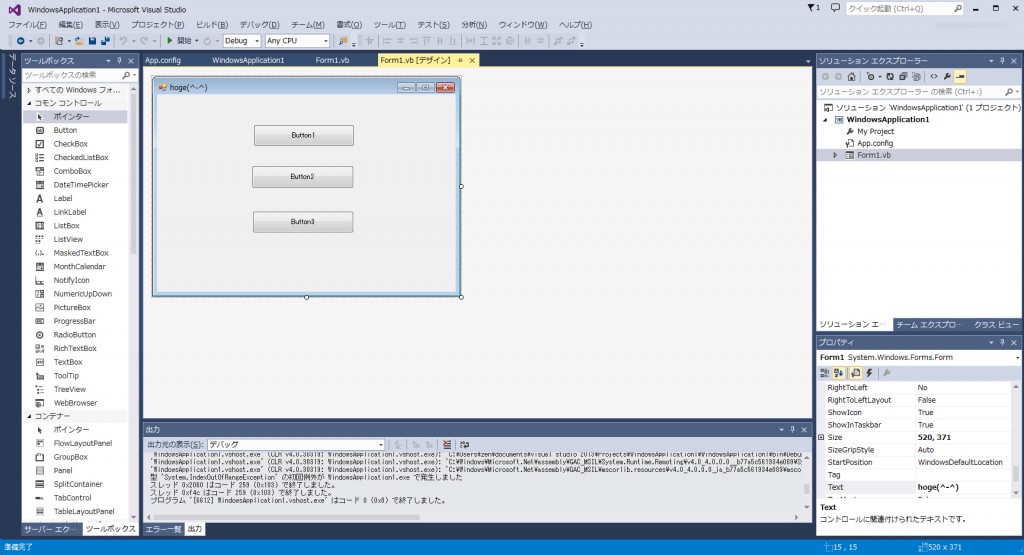1024x555 pixels.
Task: Switch to the サーバー エクスプローラー tab
Action: point(51,529)
